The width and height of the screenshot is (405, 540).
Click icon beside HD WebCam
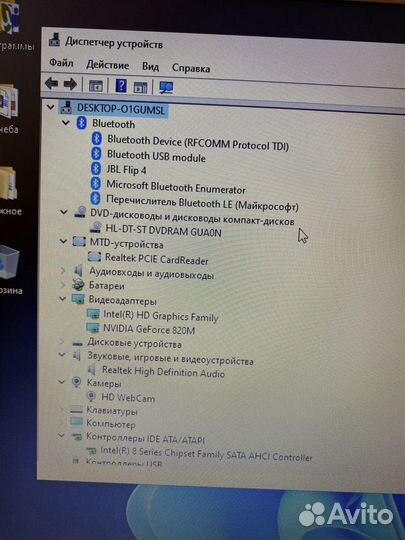click(x=91, y=396)
